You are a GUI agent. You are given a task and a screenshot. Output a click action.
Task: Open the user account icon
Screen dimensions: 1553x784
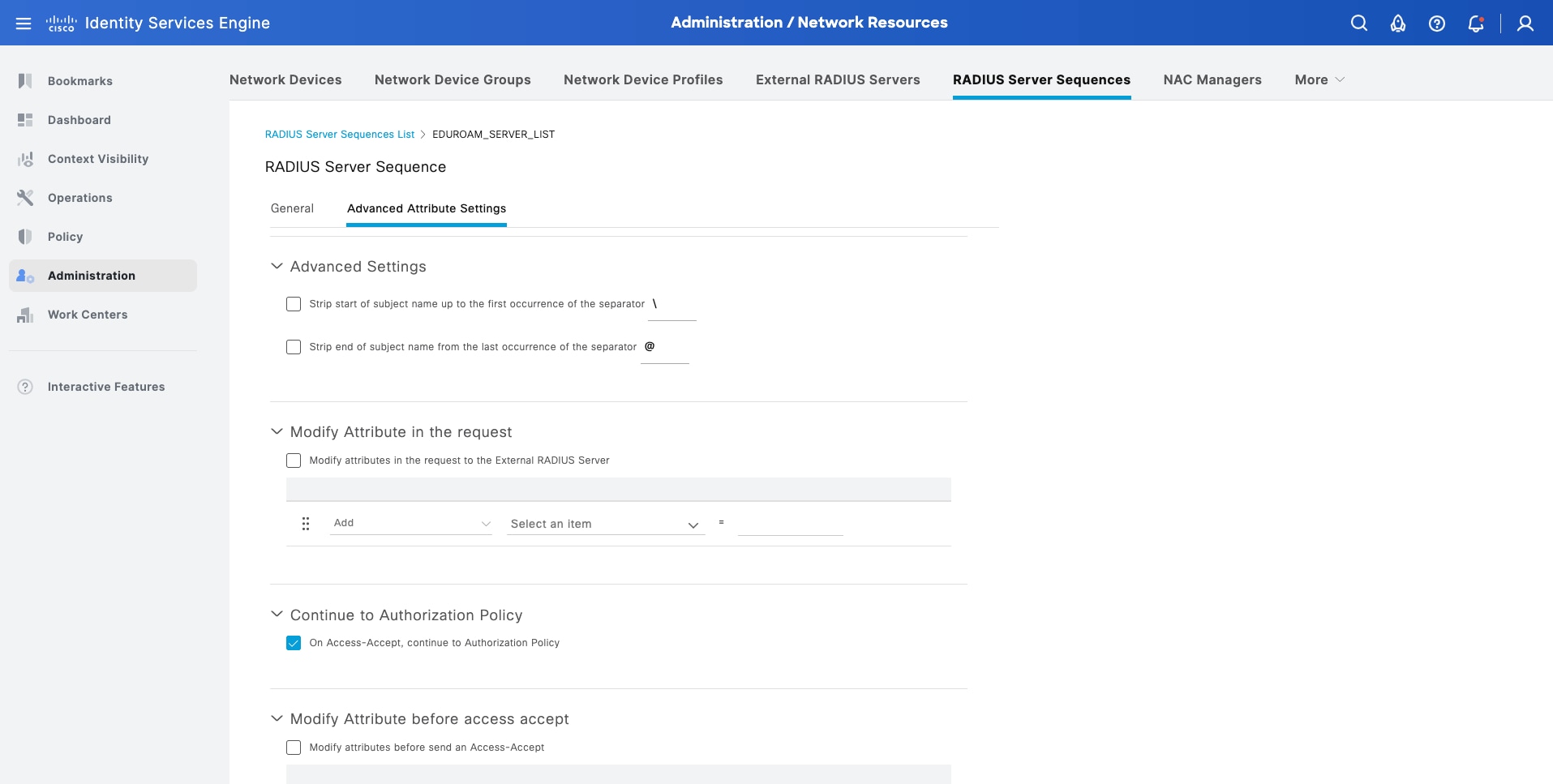(1525, 24)
